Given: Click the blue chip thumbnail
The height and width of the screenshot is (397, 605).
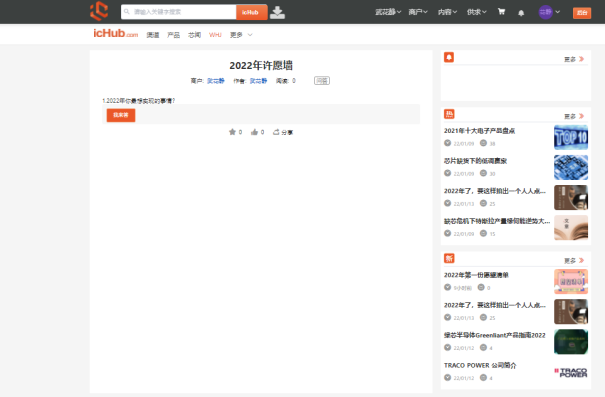Looking at the screenshot, I should point(571,167).
